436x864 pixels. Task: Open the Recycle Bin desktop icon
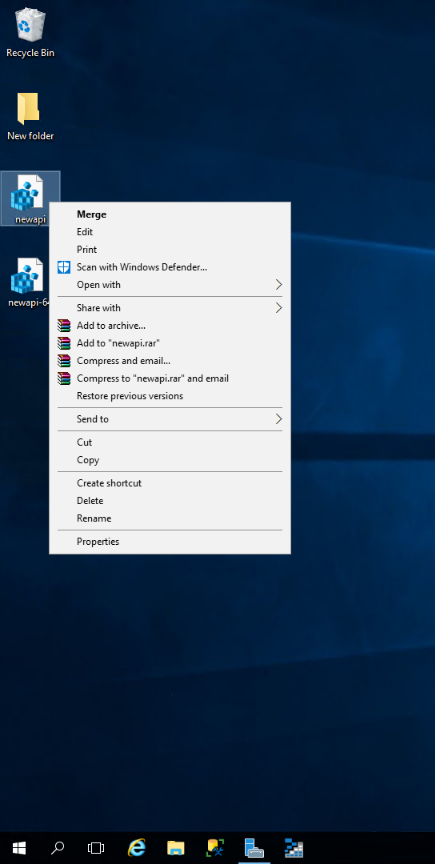click(x=30, y=32)
